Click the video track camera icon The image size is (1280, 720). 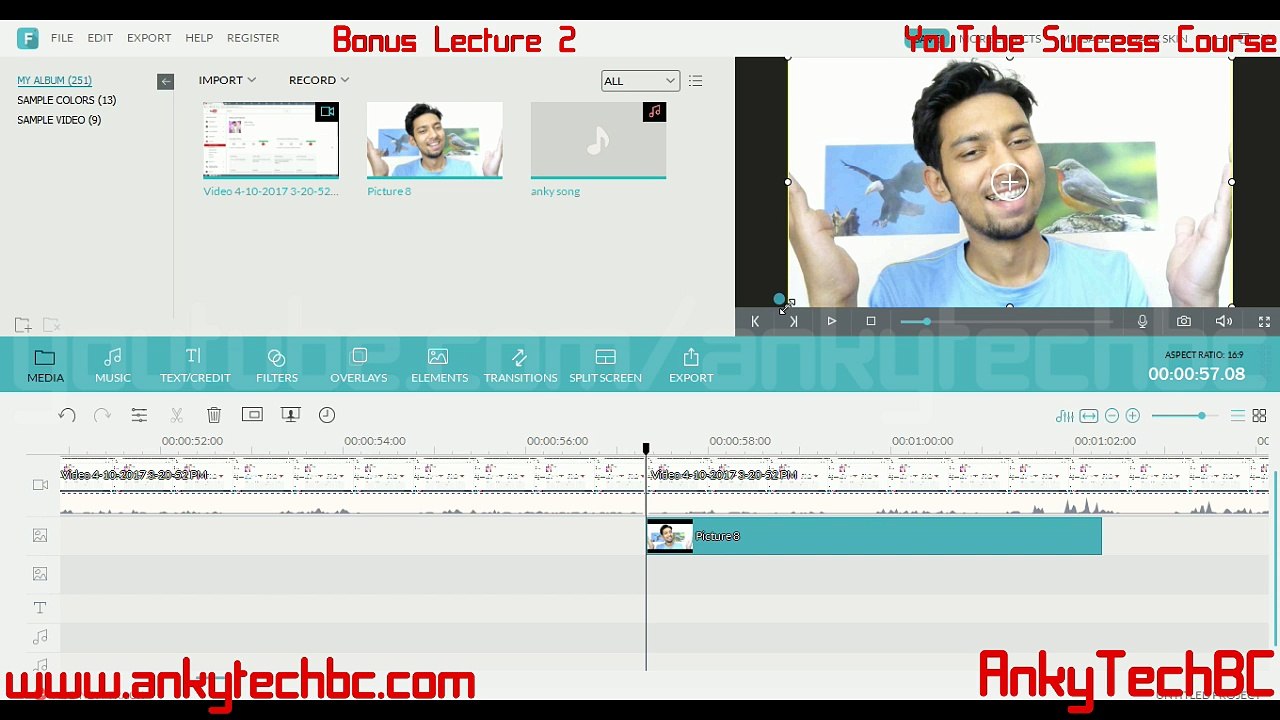click(x=40, y=485)
